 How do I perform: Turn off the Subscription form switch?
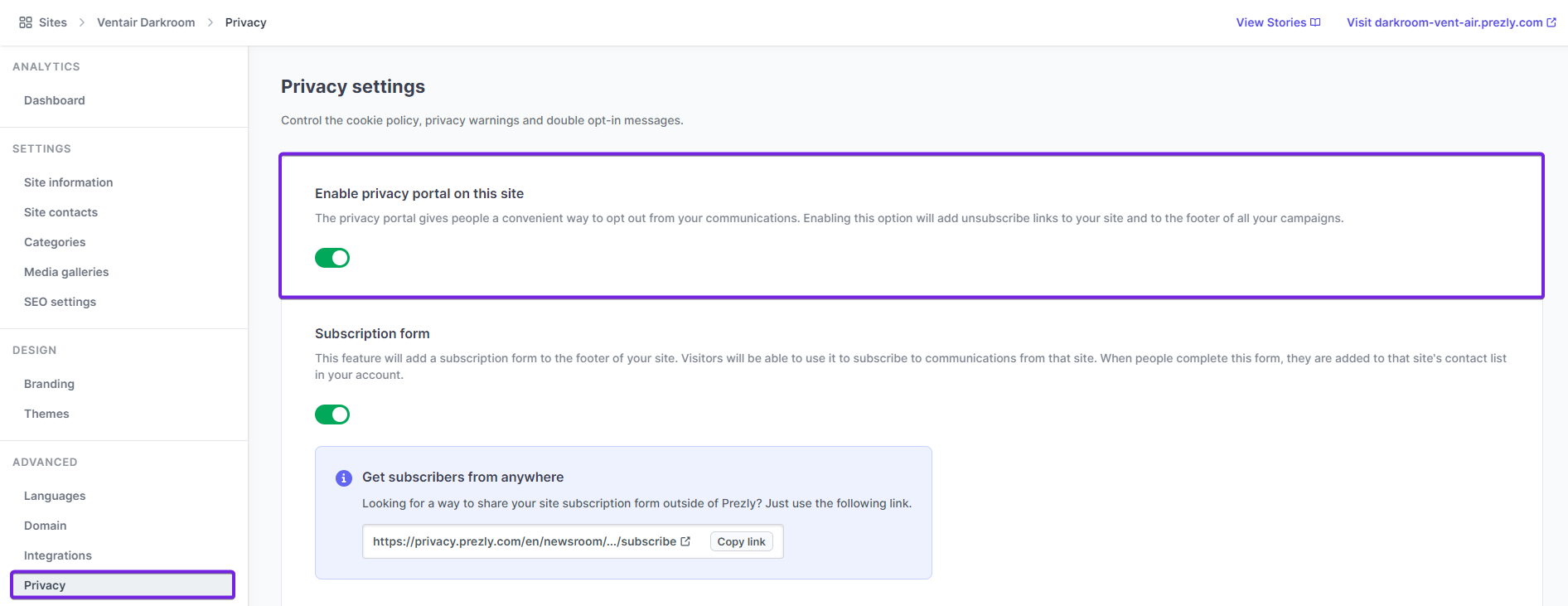(x=332, y=415)
